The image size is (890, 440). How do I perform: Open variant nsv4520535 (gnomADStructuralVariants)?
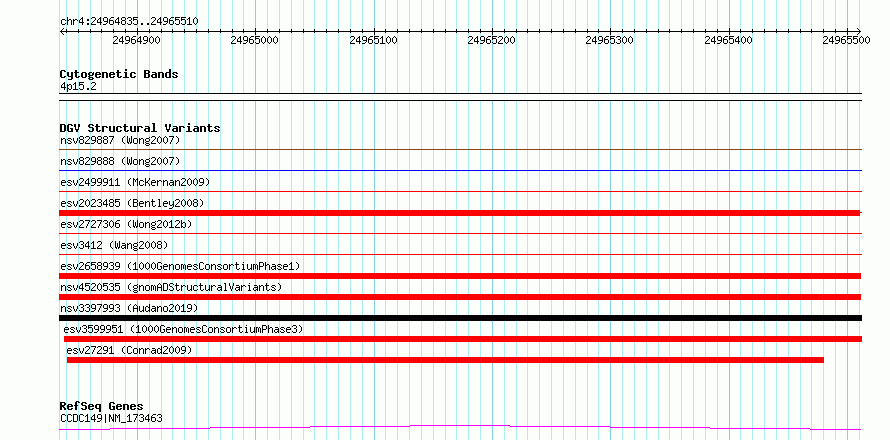tap(171, 287)
